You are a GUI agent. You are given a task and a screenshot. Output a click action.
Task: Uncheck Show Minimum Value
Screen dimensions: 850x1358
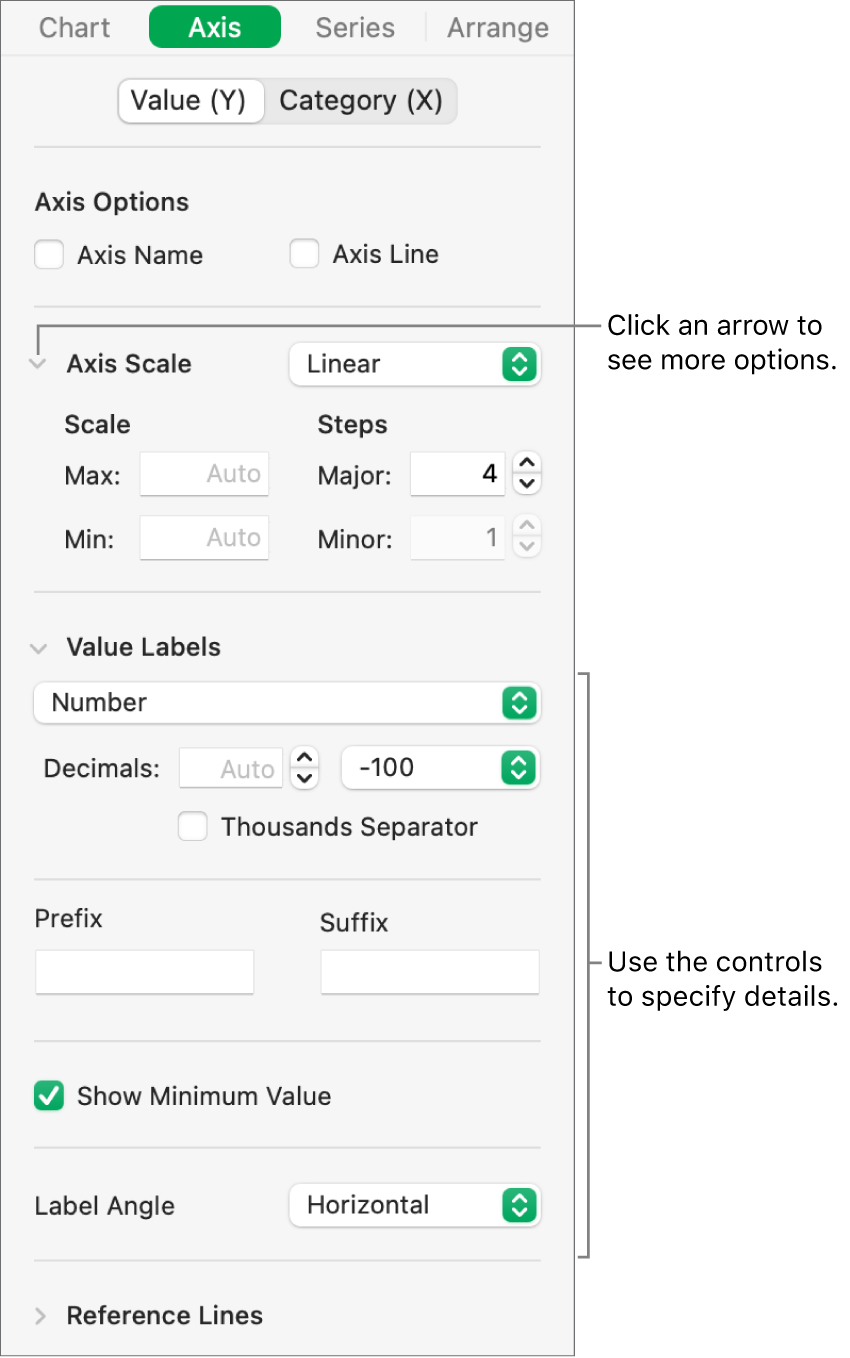point(49,1096)
